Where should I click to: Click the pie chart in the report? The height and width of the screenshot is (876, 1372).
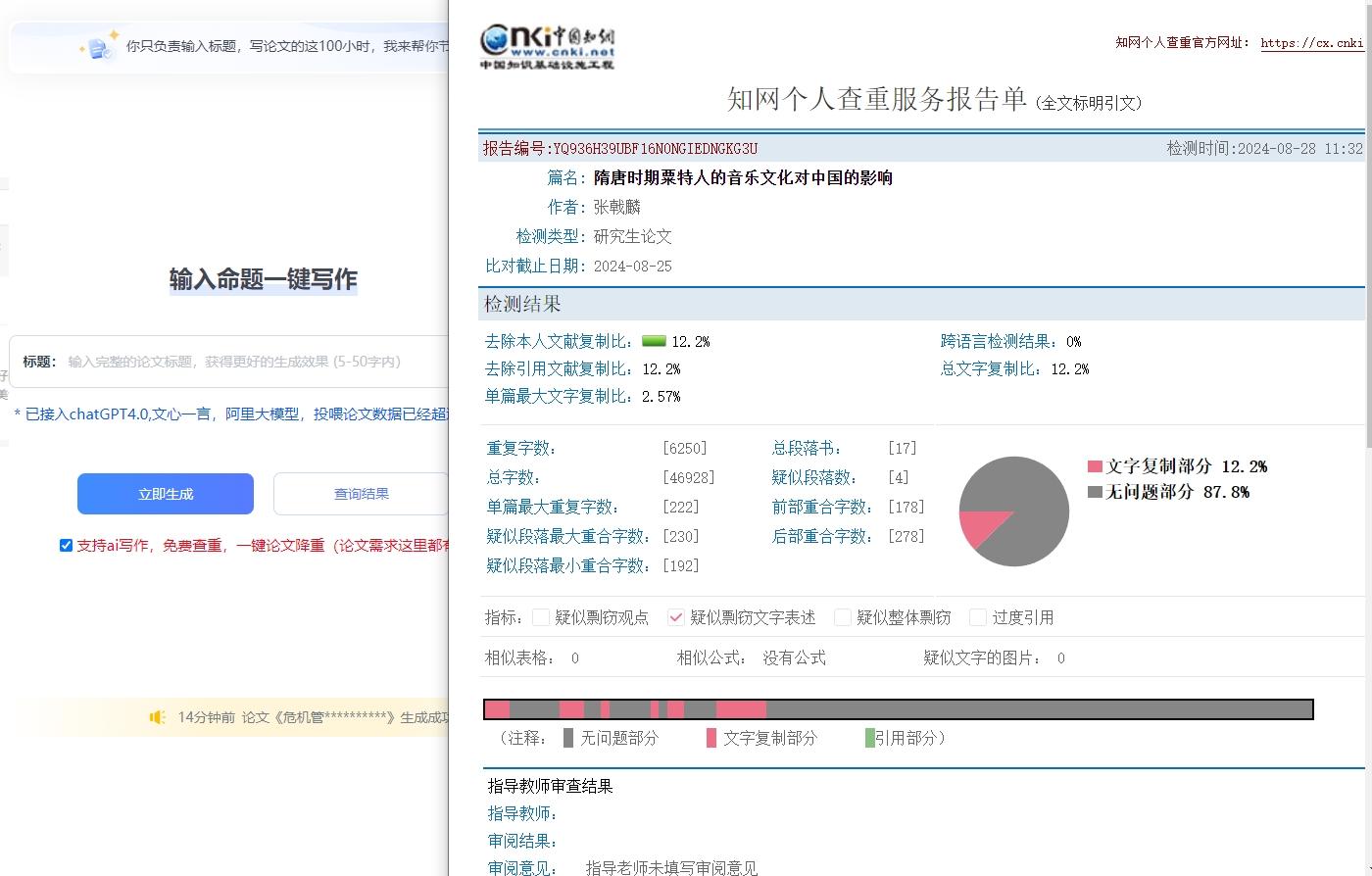[x=1013, y=511]
